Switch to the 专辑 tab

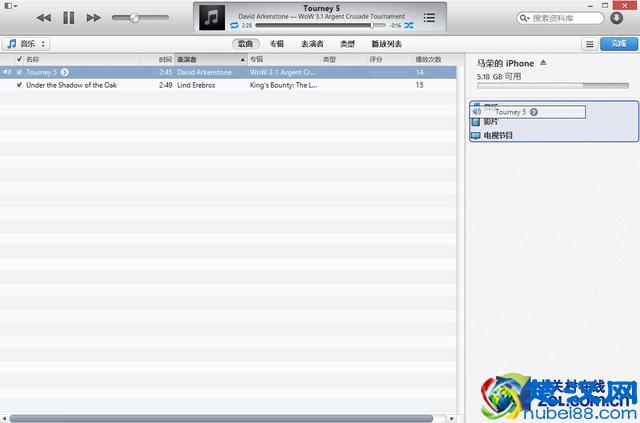pos(277,44)
